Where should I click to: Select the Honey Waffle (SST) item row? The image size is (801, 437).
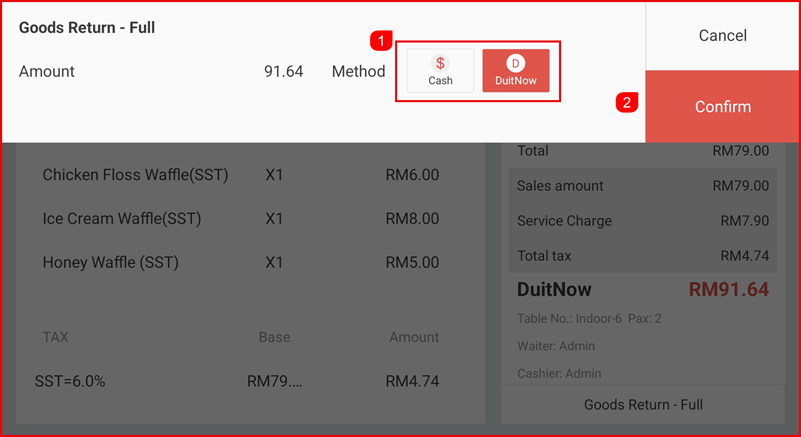point(240,263)
